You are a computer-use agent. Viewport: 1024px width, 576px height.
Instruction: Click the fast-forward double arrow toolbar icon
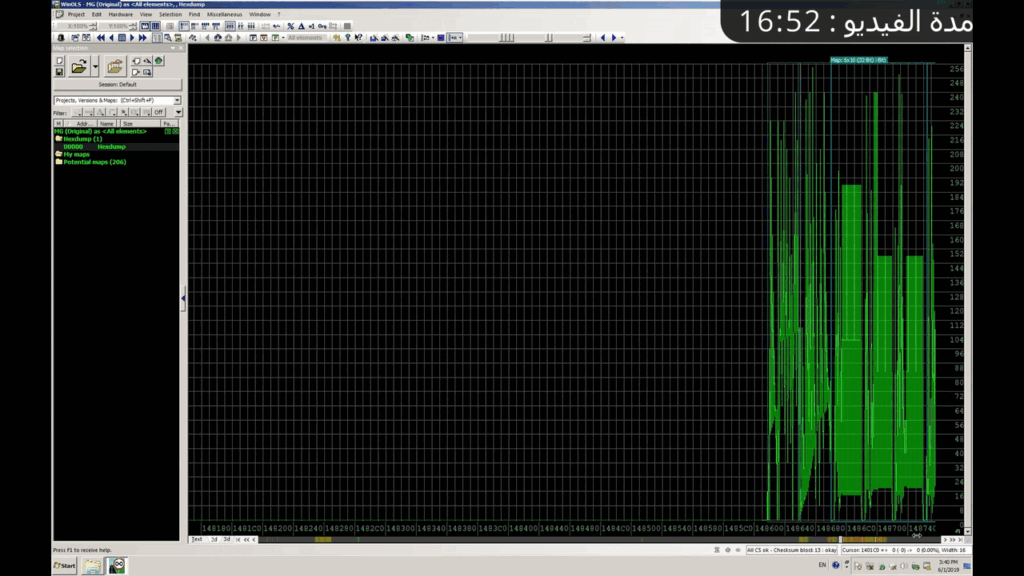[x=143, y=38]
